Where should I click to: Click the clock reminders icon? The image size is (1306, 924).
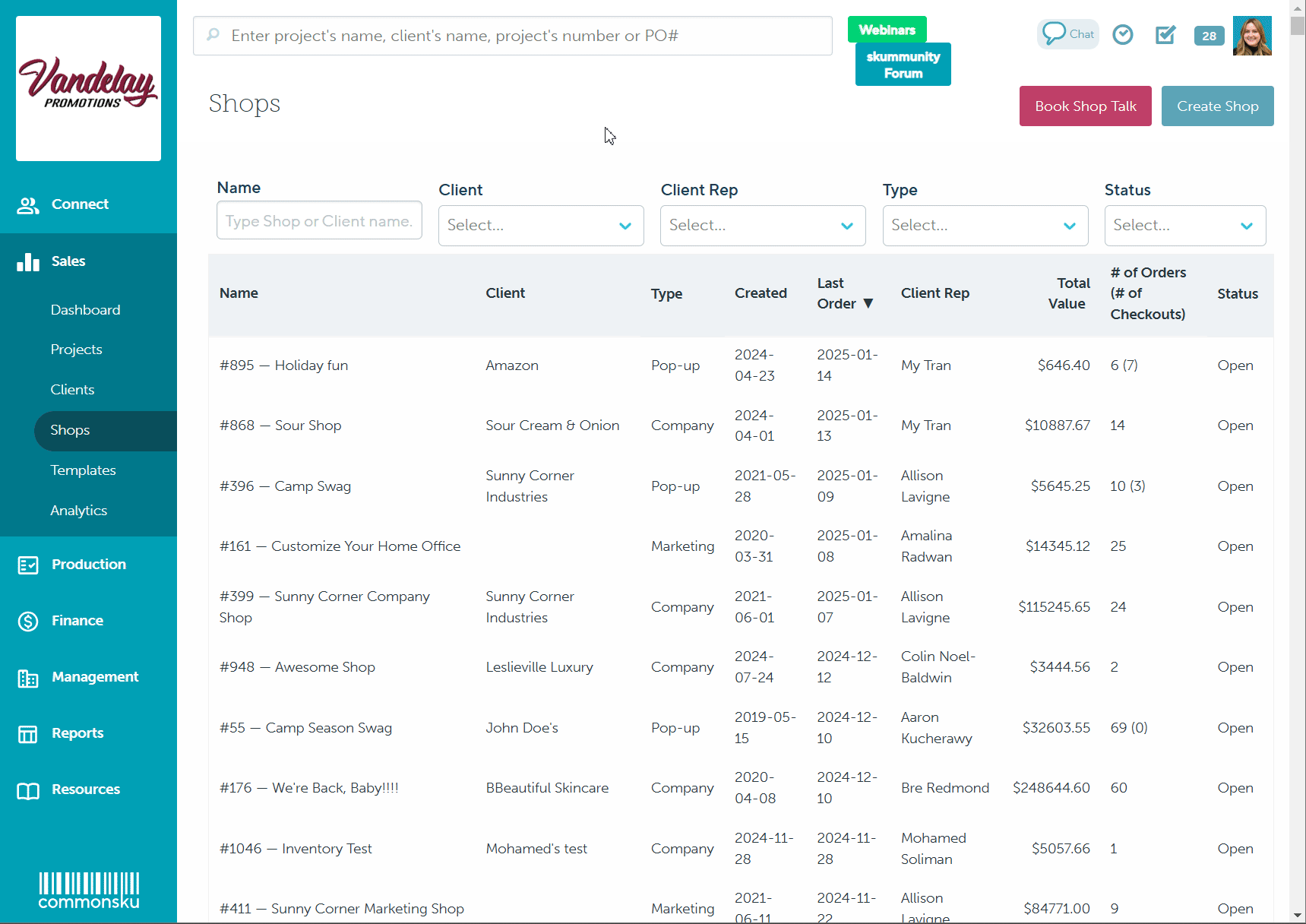(x=1122, y=35)
